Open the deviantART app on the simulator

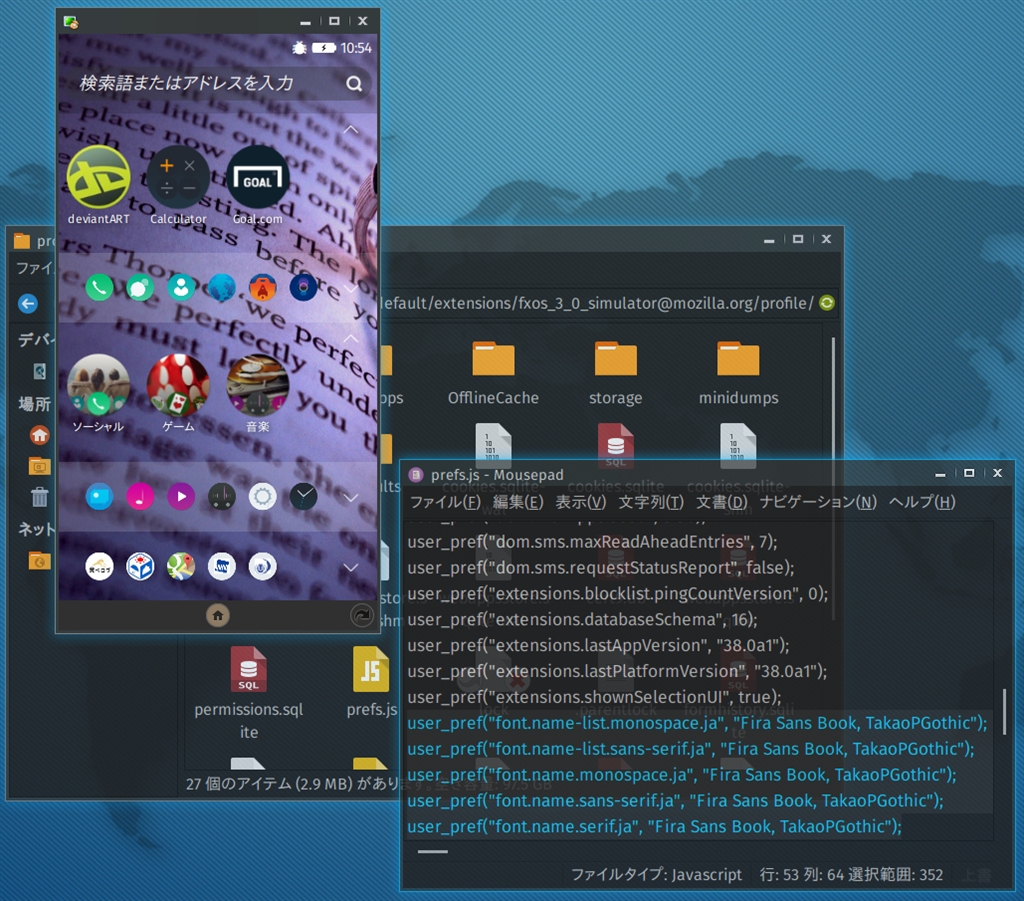click(x=99, y=177)
